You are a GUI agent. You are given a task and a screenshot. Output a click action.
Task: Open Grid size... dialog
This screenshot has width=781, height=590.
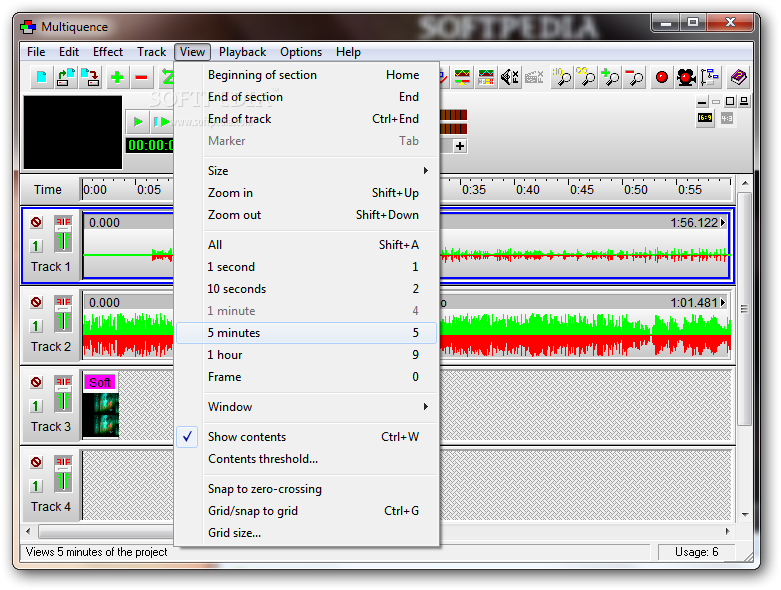306,533
